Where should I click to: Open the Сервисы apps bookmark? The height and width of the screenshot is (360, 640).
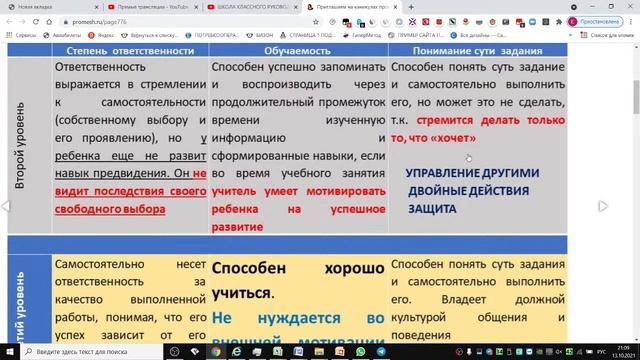(21, 36)
